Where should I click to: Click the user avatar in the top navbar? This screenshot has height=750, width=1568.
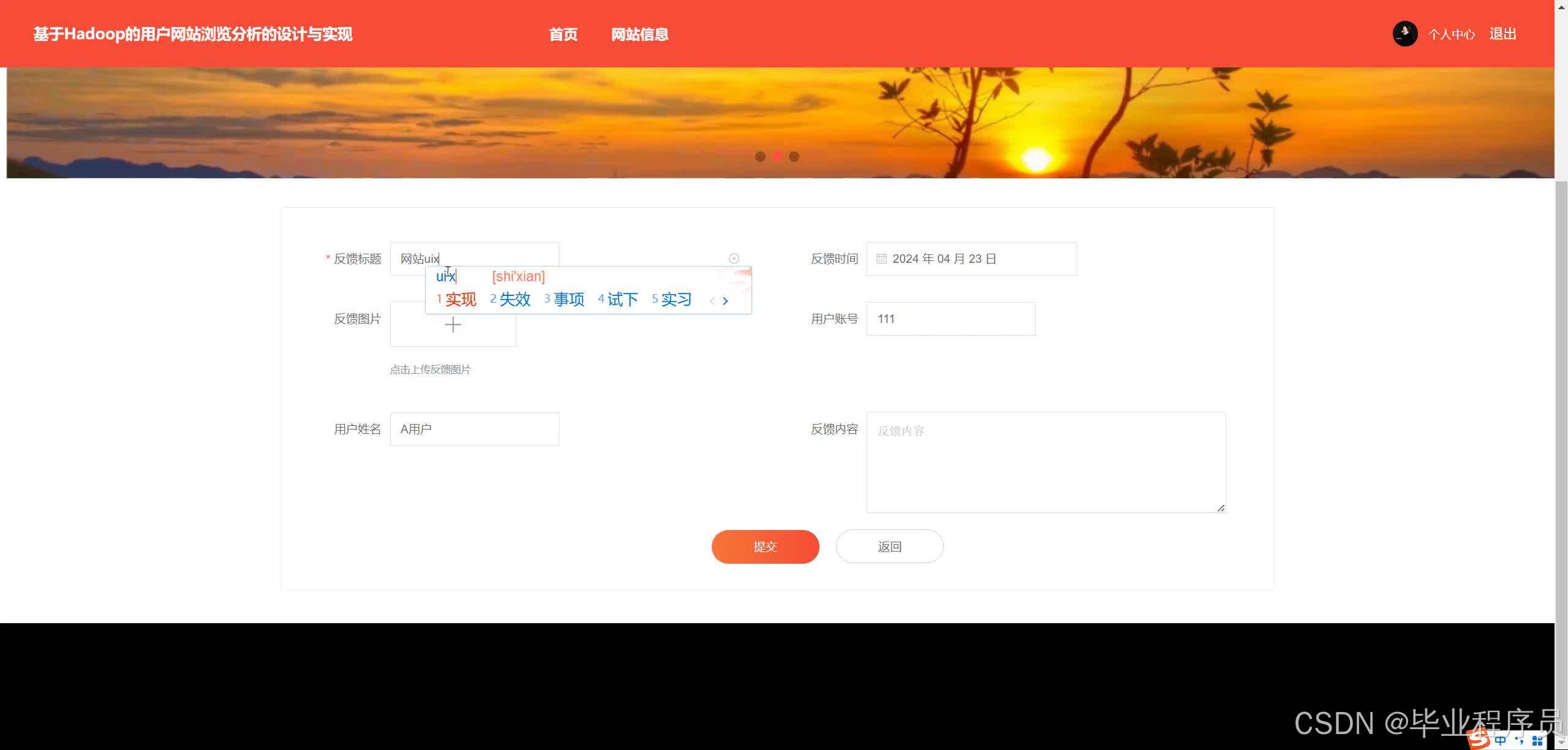(1405, 33)
